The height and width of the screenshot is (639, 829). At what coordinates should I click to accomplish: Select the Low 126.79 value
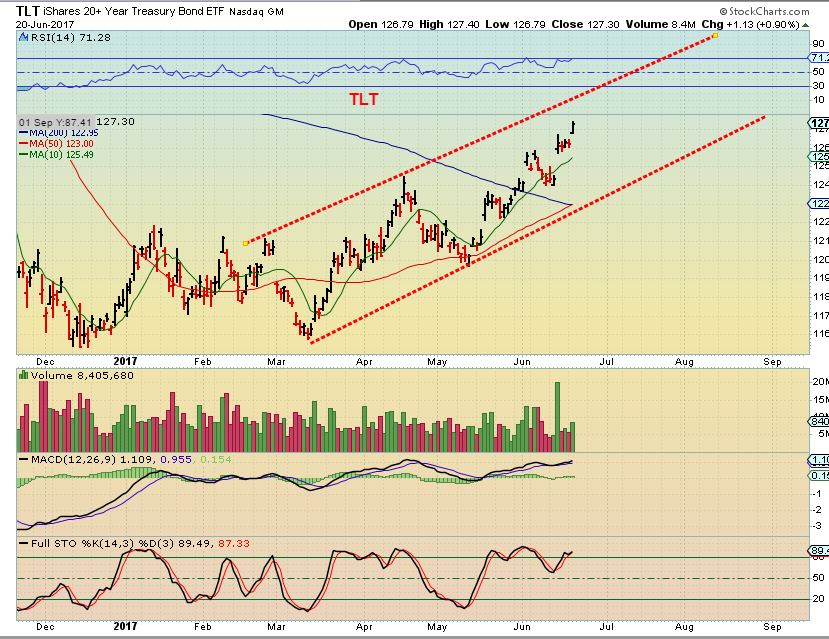[515, 24]
